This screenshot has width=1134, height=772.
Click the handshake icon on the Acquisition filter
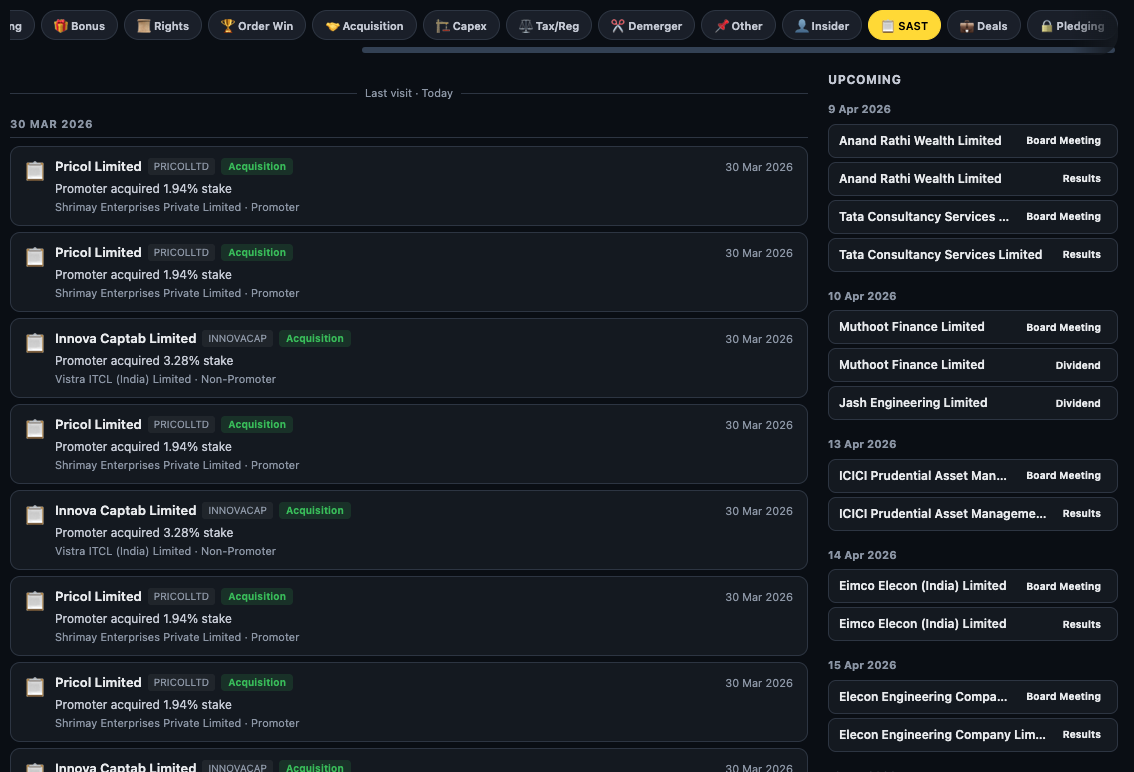click(333, 26)
